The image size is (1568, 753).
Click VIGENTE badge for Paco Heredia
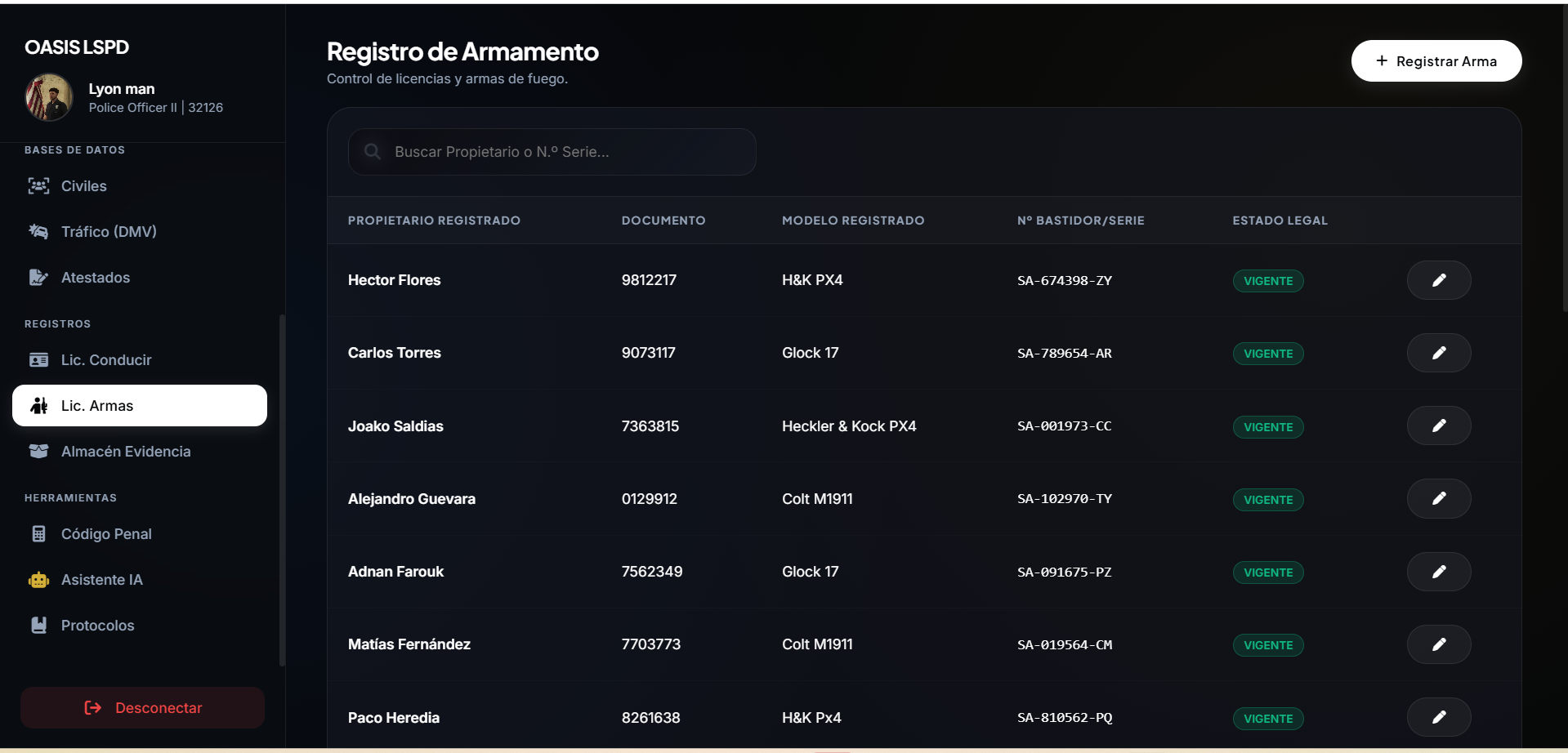coord(1268,719)
